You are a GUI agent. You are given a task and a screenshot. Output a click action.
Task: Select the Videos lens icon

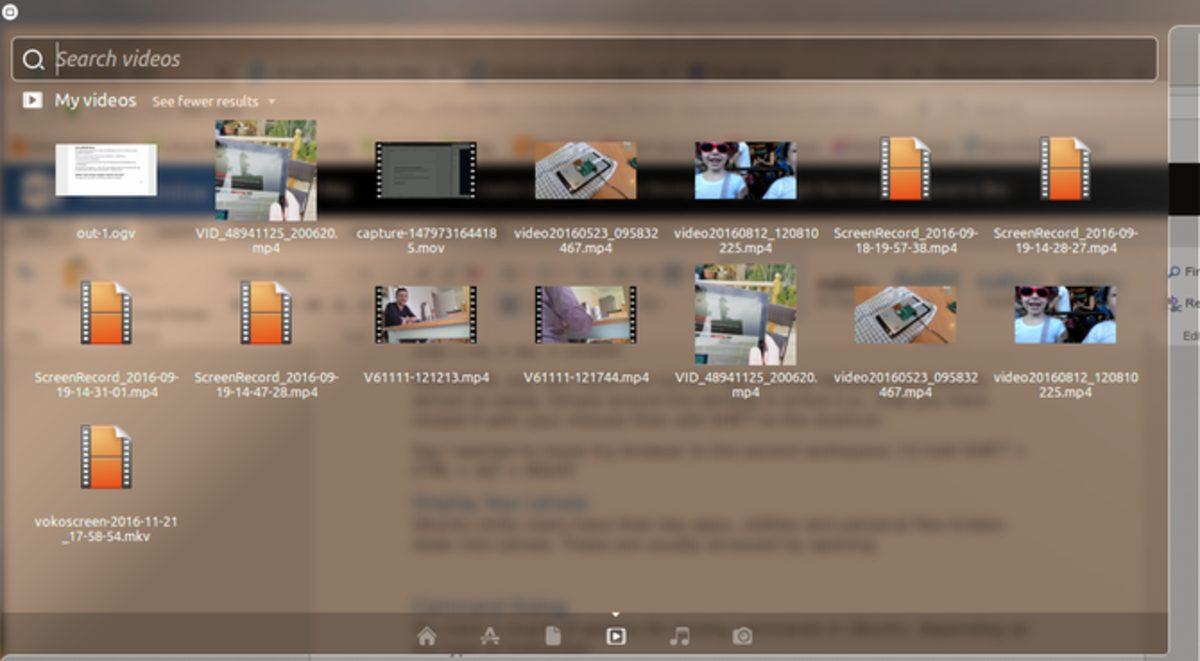pyautogui.click(x=616, y=636)
